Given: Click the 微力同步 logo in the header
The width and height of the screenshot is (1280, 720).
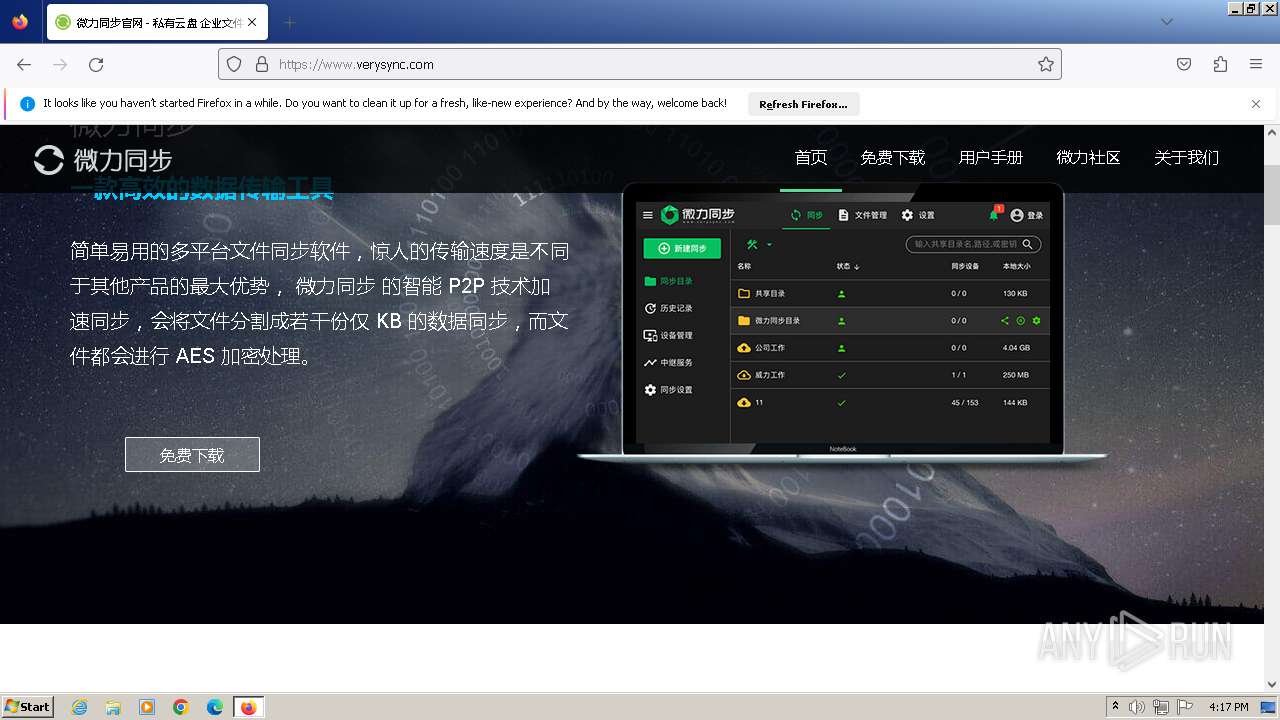Looking at the screenshot, I should pos(103,160).
